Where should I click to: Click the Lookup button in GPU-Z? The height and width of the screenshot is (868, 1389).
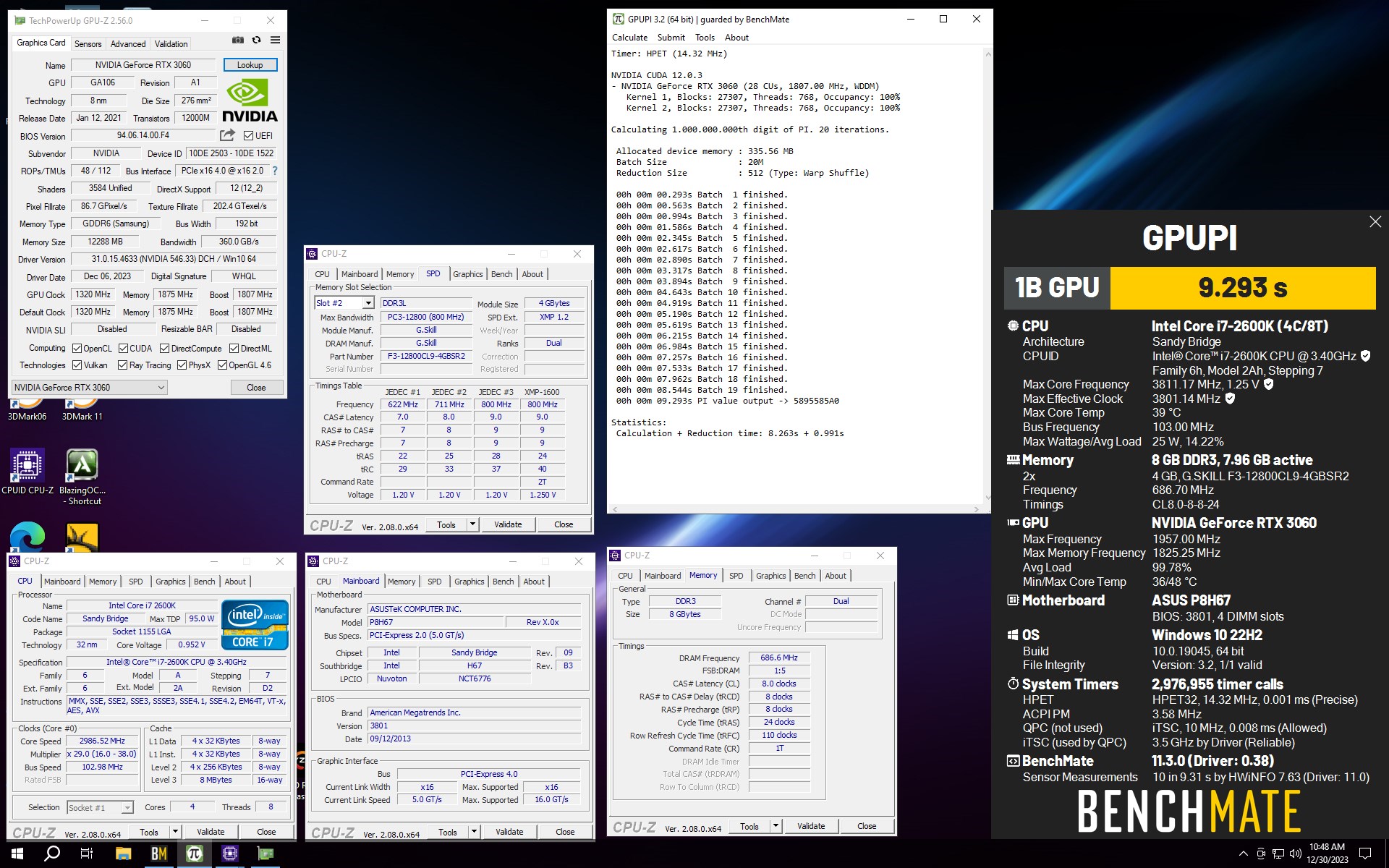[250, 65]
